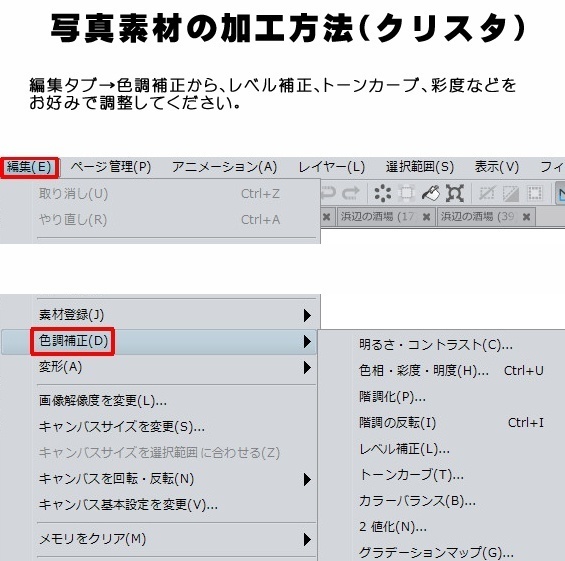Close the 浜辺の酒場 (39 tab
This screenshot has height=561, width=565.
tap(526, 217)
